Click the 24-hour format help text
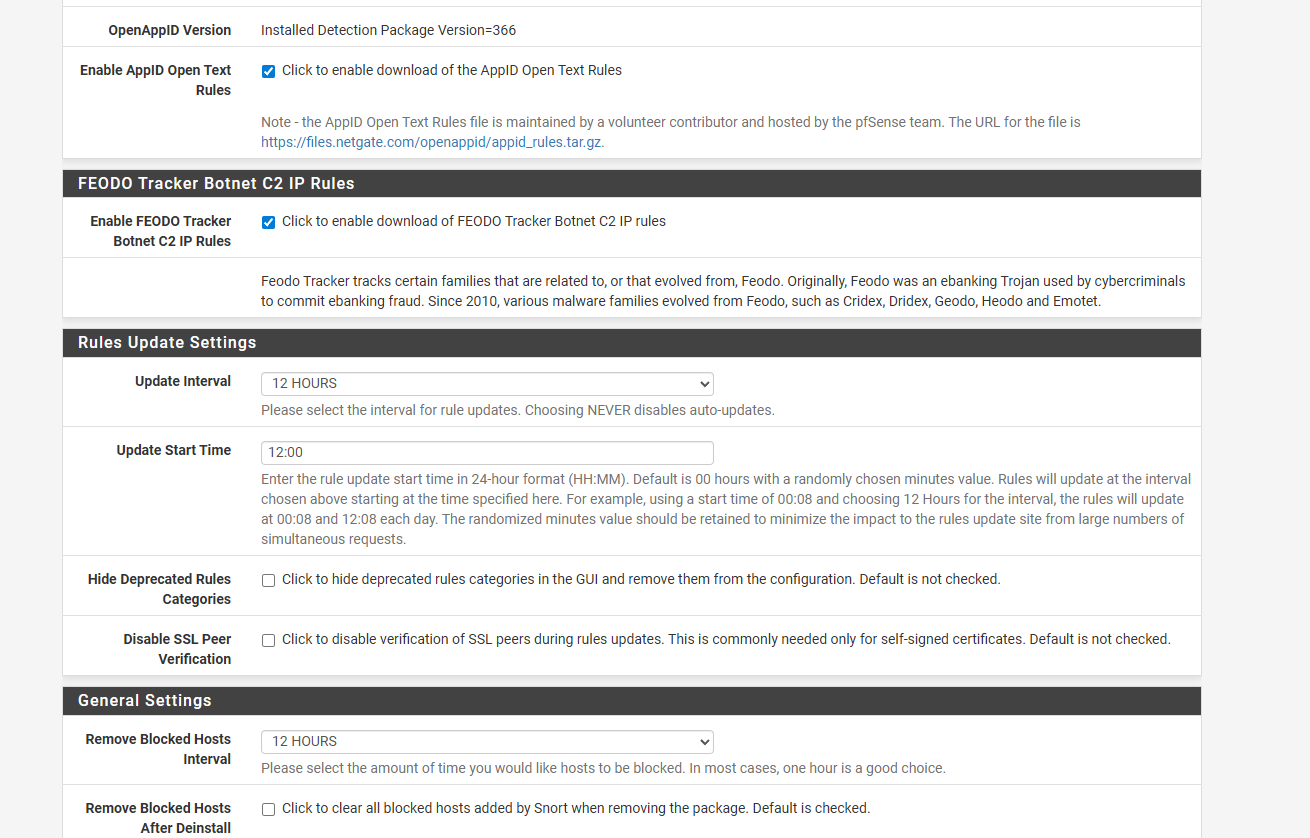This screenshot has width=1310, height=838. pos(725,509)
